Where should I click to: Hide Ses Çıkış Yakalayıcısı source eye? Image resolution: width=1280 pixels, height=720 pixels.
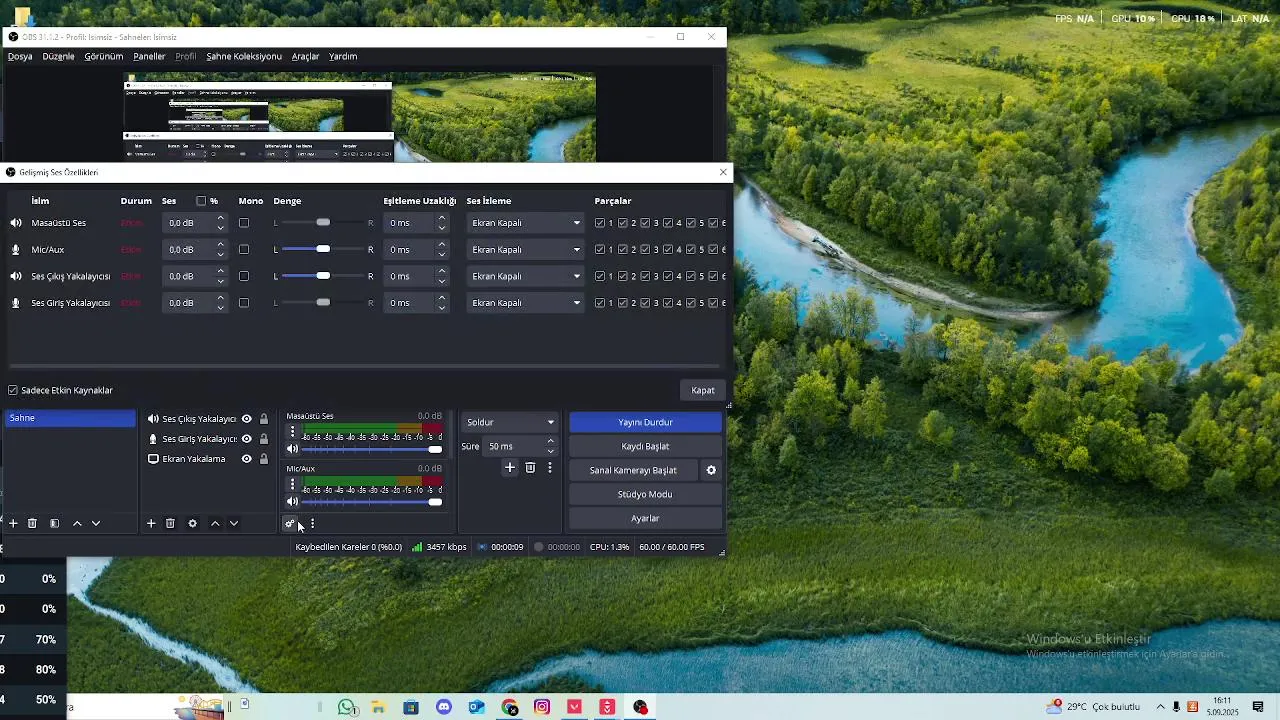[x=246, y=419]
